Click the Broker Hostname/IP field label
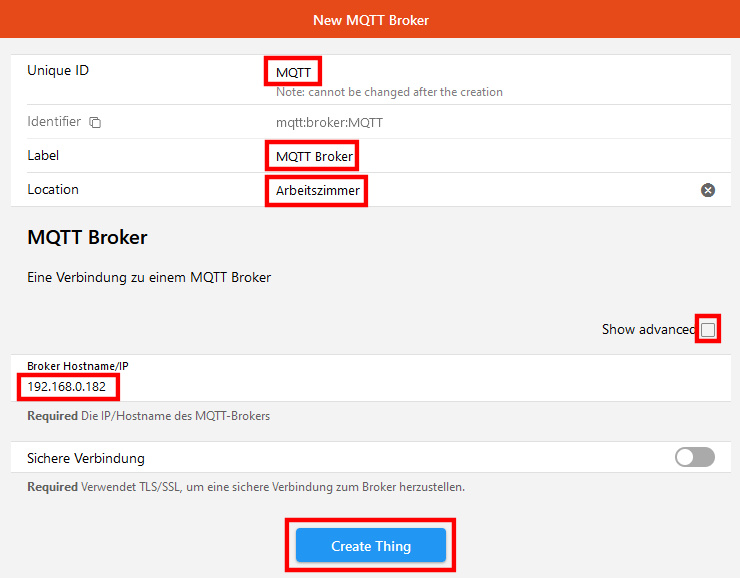The height and width of the screenshot is (578, 740). pos(78,366)
